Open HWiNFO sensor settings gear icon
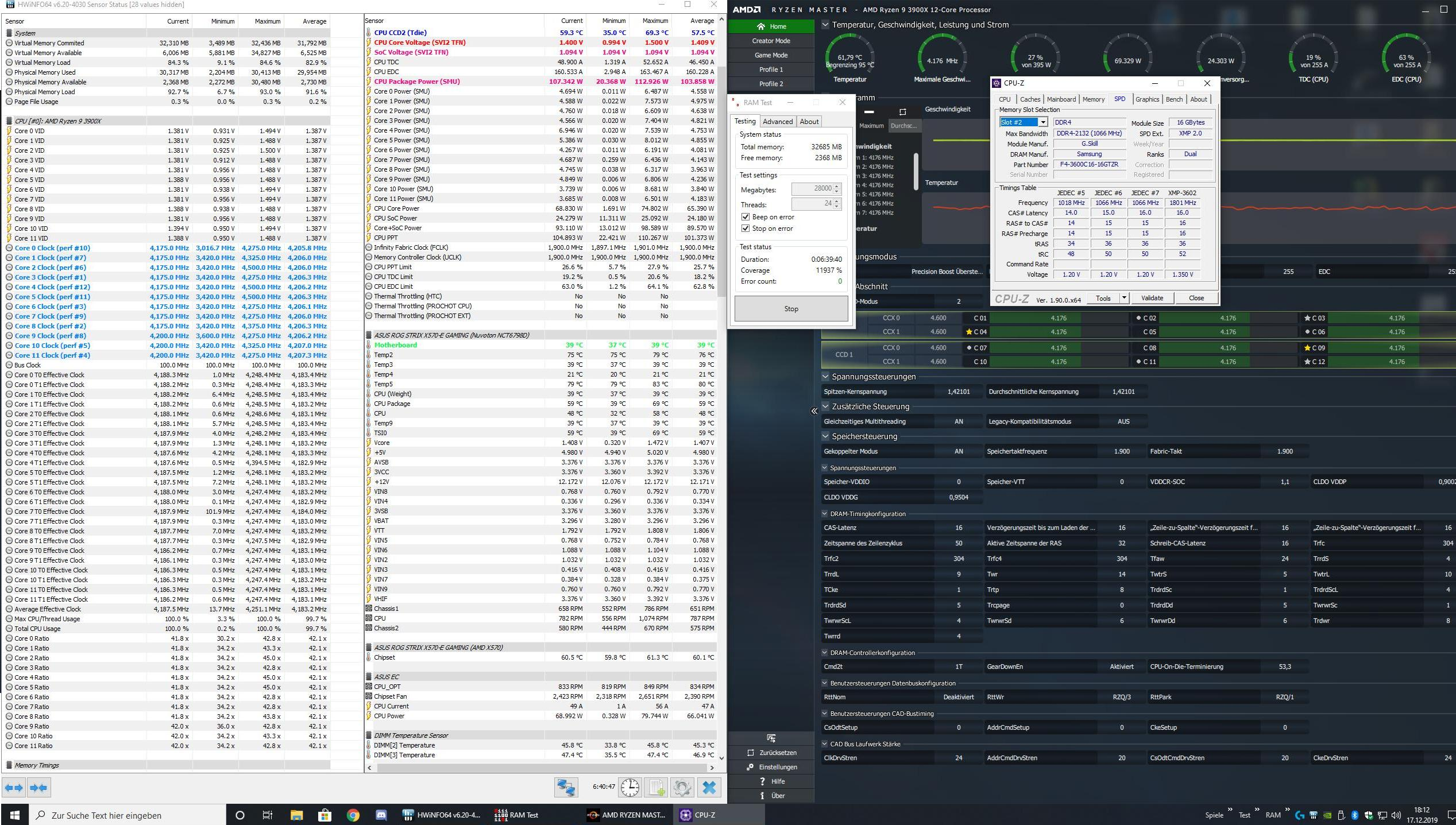The width and height of the screenshot is (1456, 825). pos(682,787)
